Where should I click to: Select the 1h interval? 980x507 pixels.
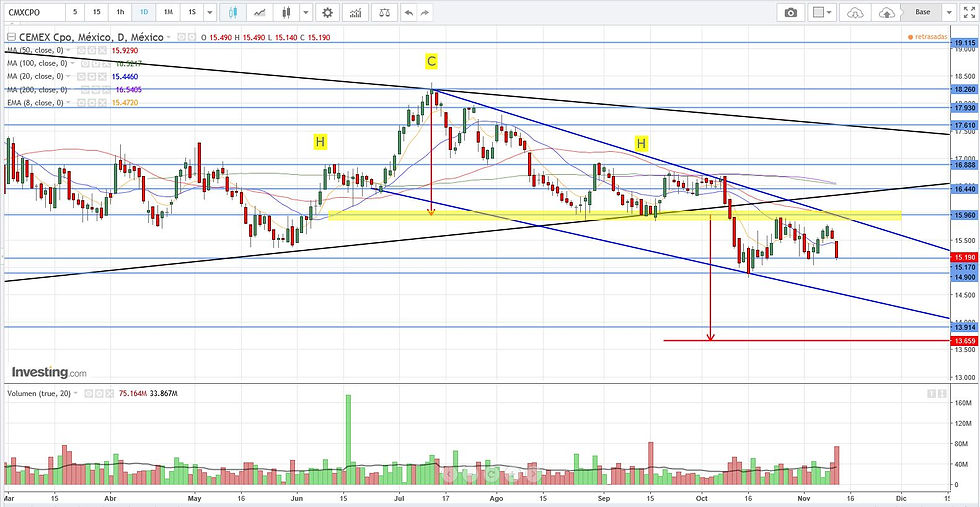pos(119,12)
